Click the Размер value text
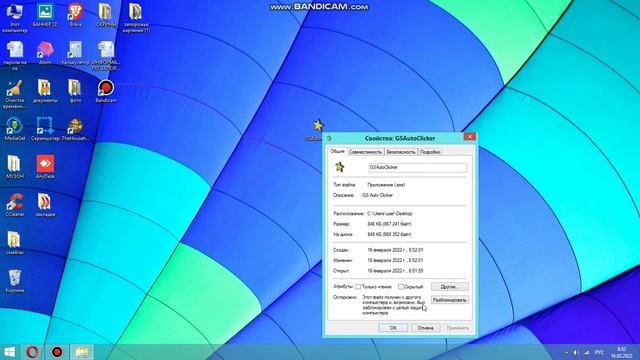Screen dimensions: 640x360 [389, 224]
